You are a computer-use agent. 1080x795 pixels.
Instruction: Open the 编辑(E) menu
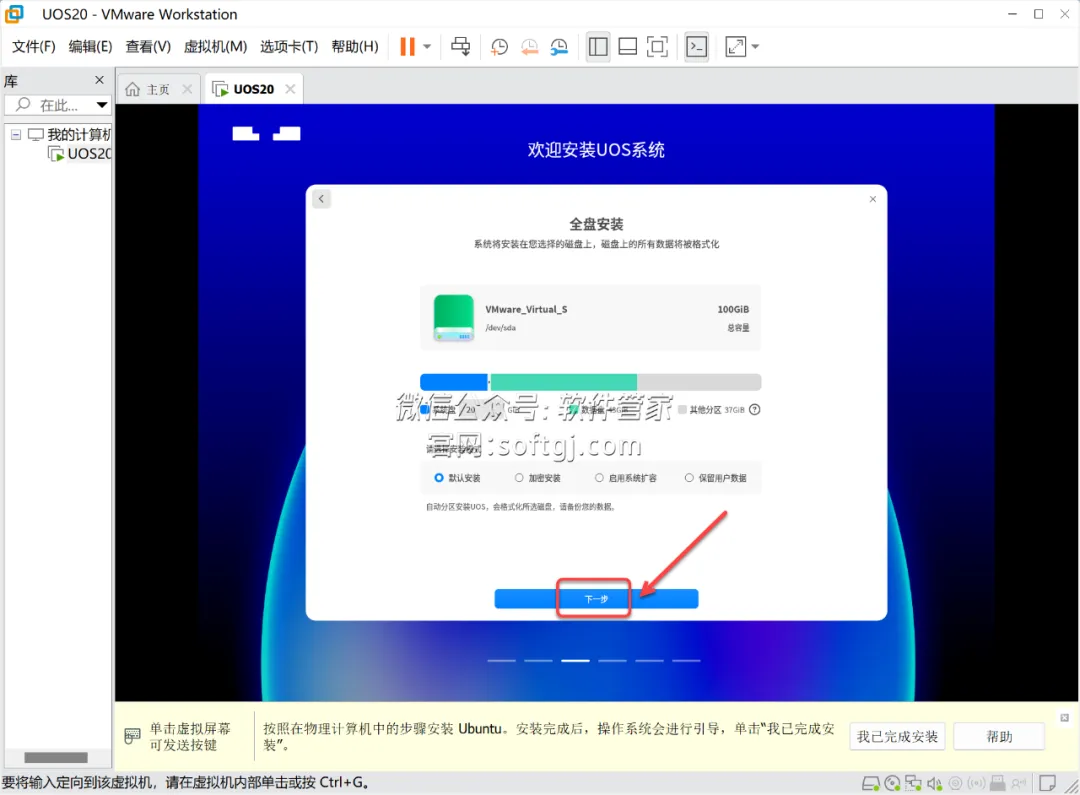[90, 47]
